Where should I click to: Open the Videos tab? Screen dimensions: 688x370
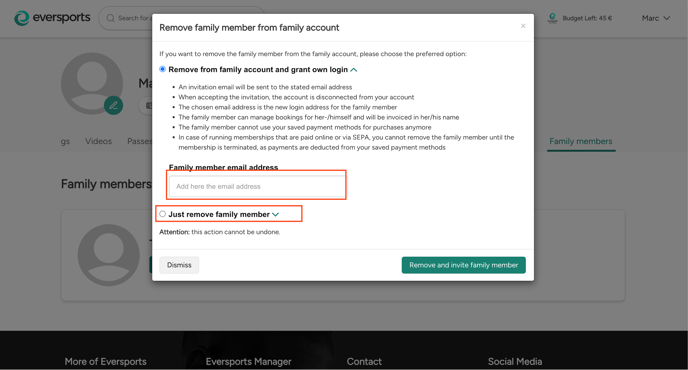pyautogui.click(x=98, y=141)
